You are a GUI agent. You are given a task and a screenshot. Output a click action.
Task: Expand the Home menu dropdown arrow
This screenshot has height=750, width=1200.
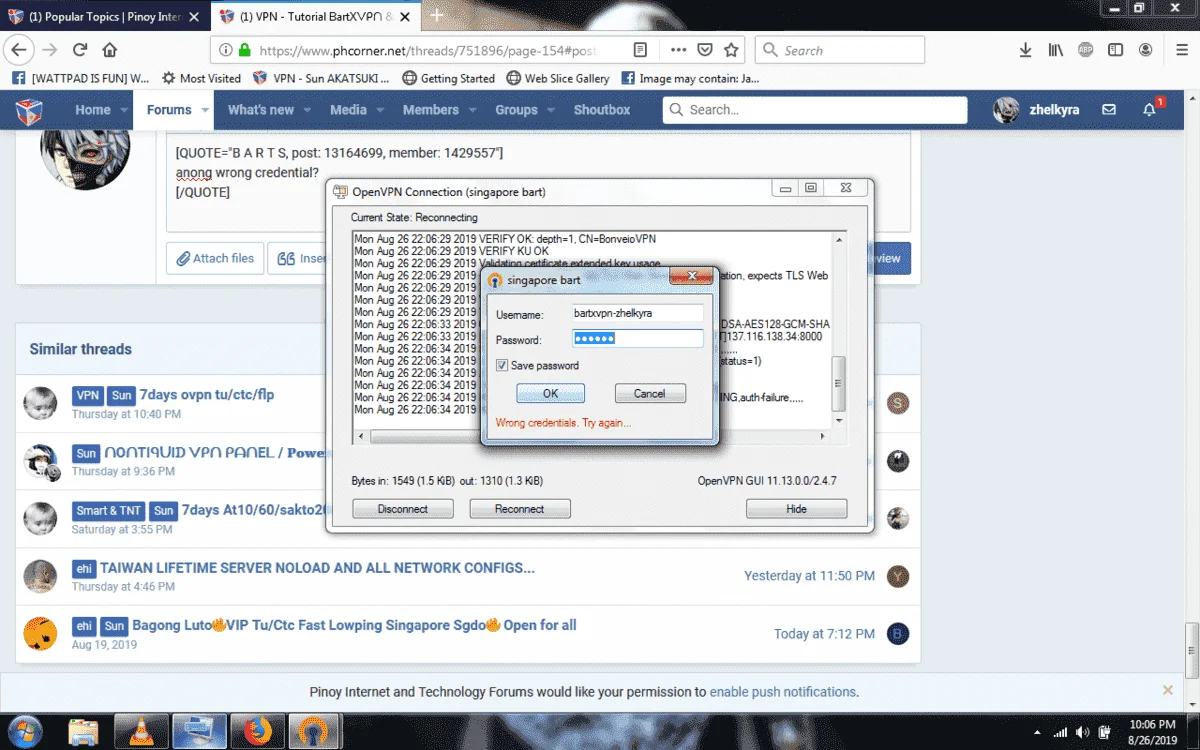click(125, 110)
